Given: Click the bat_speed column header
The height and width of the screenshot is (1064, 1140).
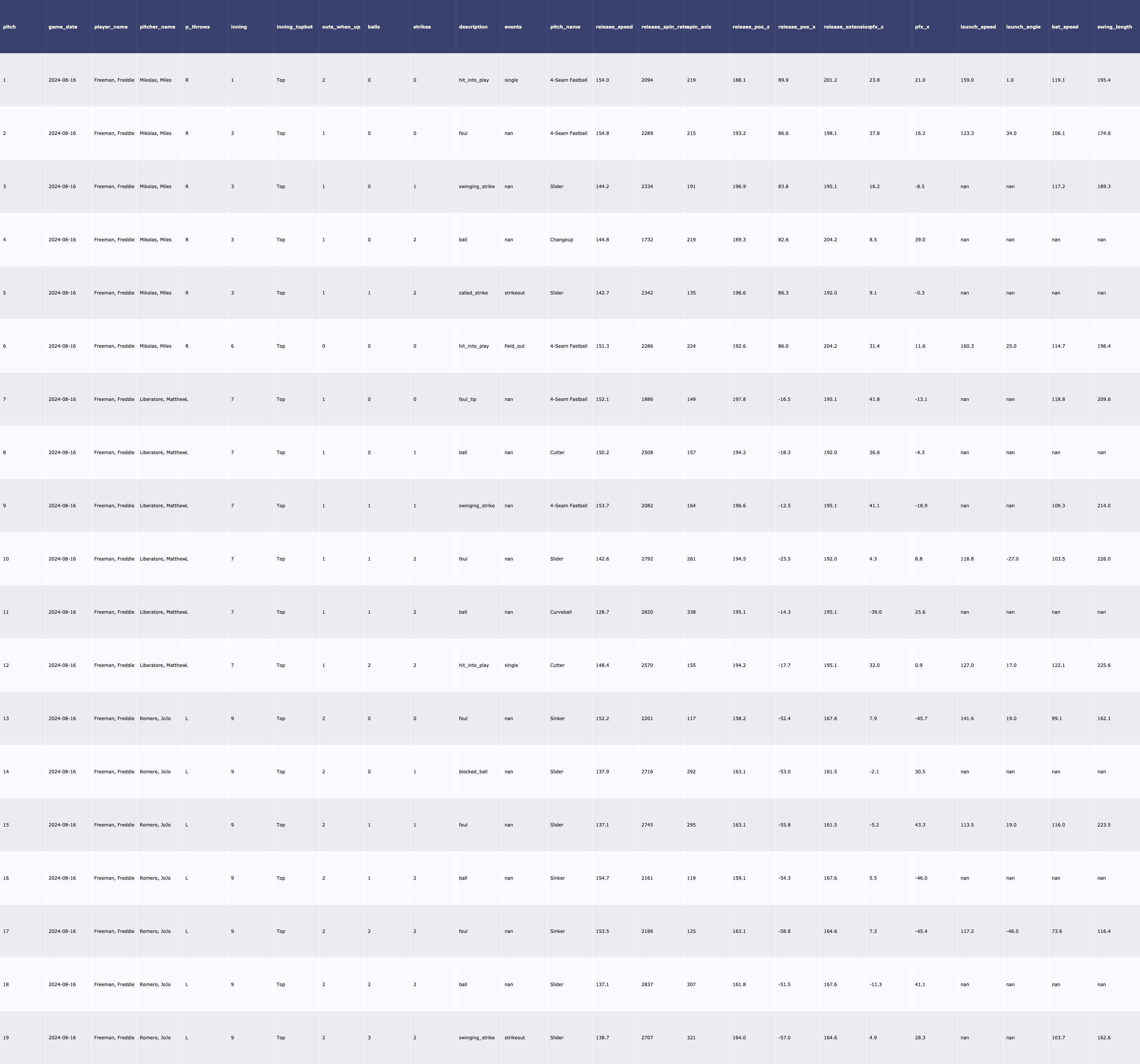Looking at the screenshot, I should (x=1065, y=27).
